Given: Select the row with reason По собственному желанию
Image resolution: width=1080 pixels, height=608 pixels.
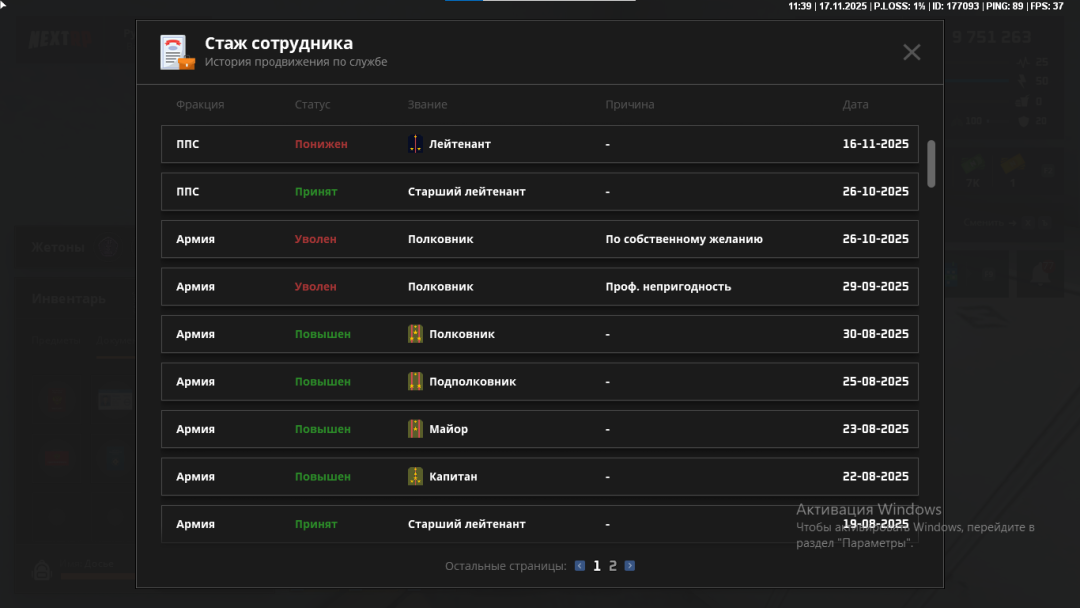Looking at the screenshot, I should tap(539, 239).
